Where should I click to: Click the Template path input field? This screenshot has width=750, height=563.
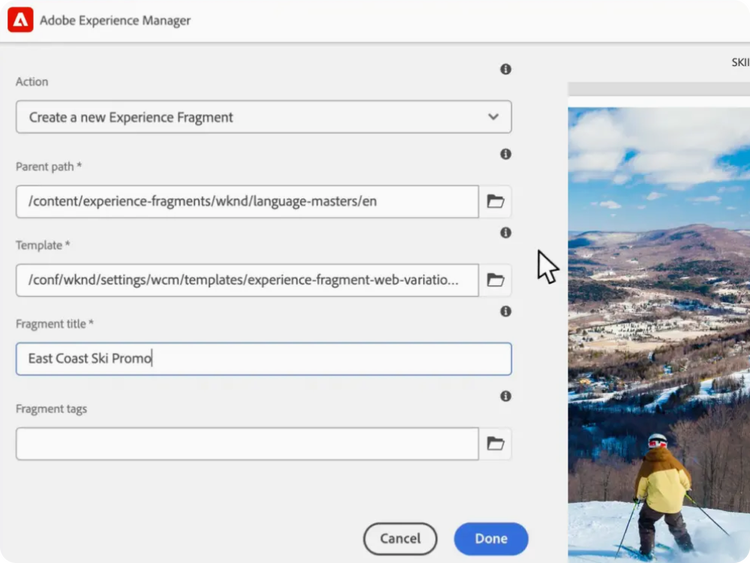tap(247, 280)
